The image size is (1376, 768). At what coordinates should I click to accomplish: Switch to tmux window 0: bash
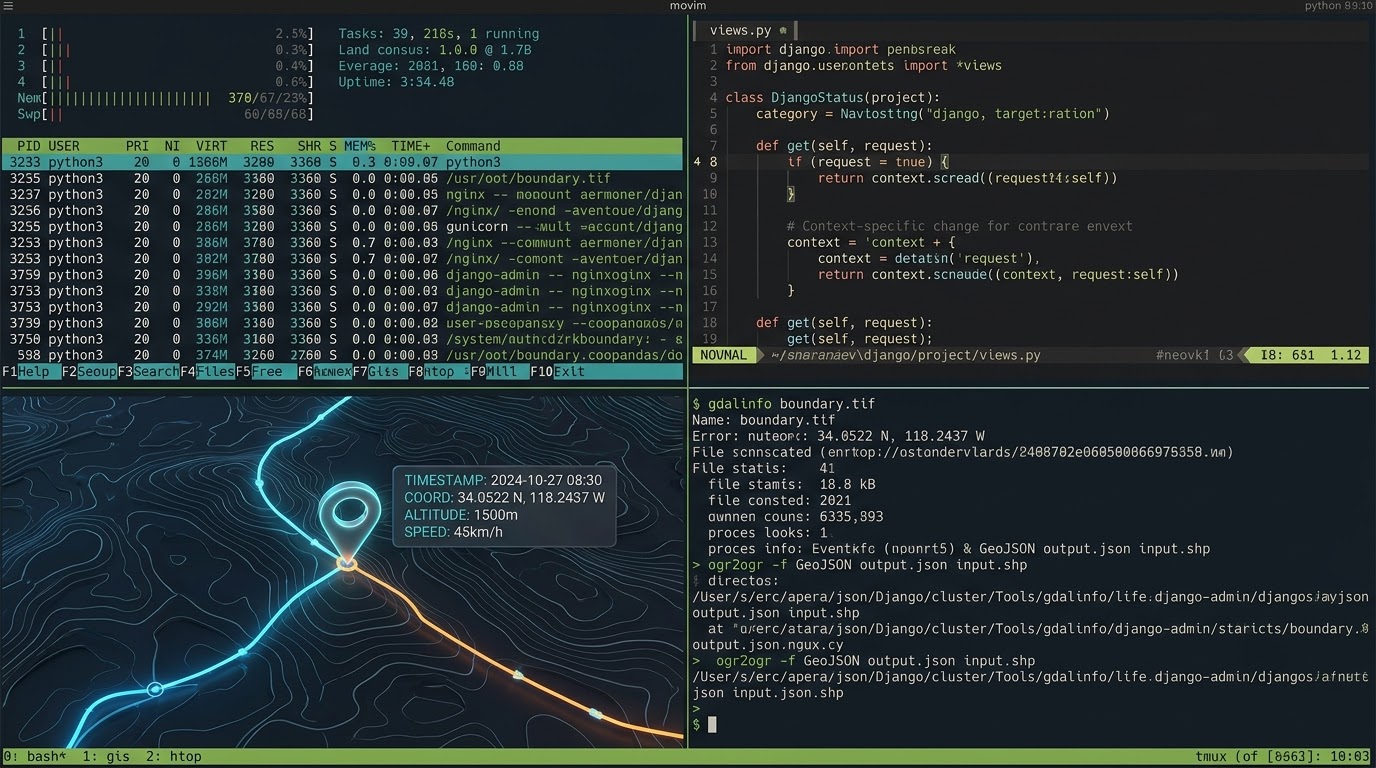(x=35, y=756)
